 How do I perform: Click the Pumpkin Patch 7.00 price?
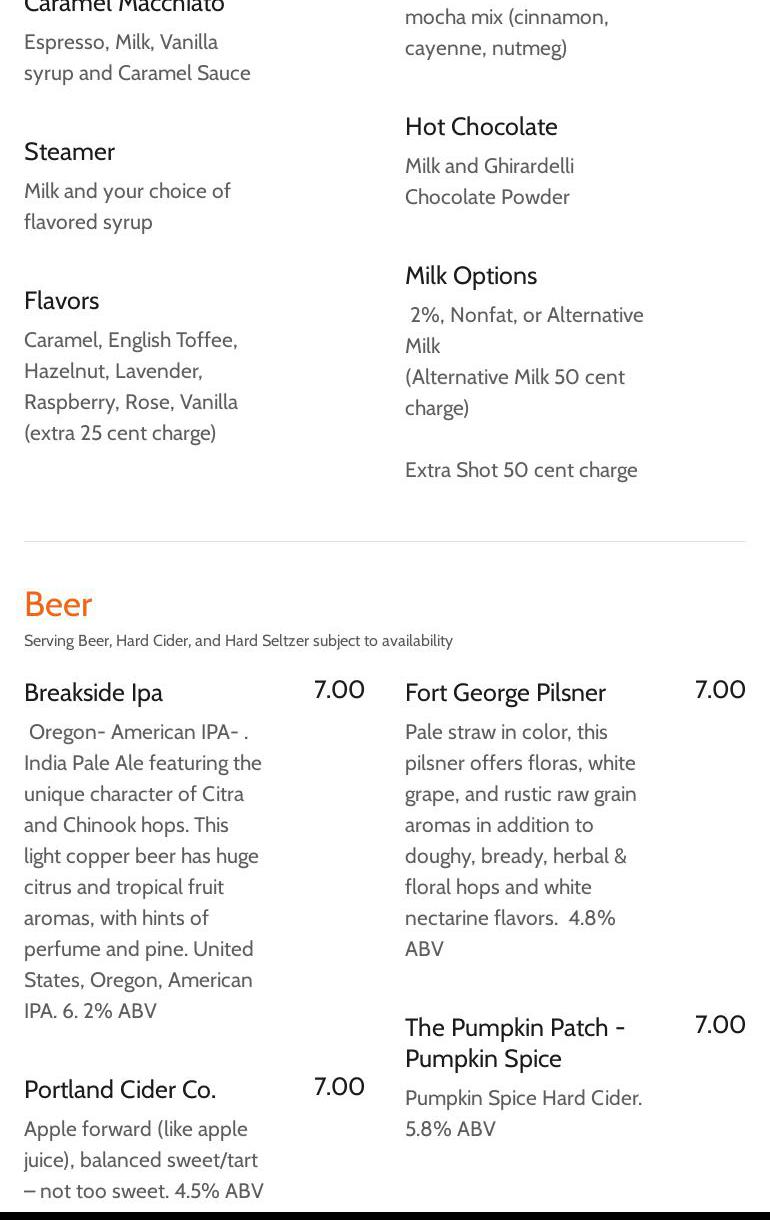tap(720, 1025)
